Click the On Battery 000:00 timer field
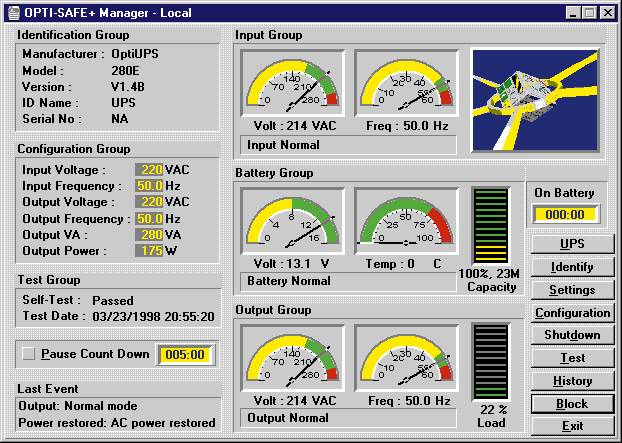 [x=565, y=214]
